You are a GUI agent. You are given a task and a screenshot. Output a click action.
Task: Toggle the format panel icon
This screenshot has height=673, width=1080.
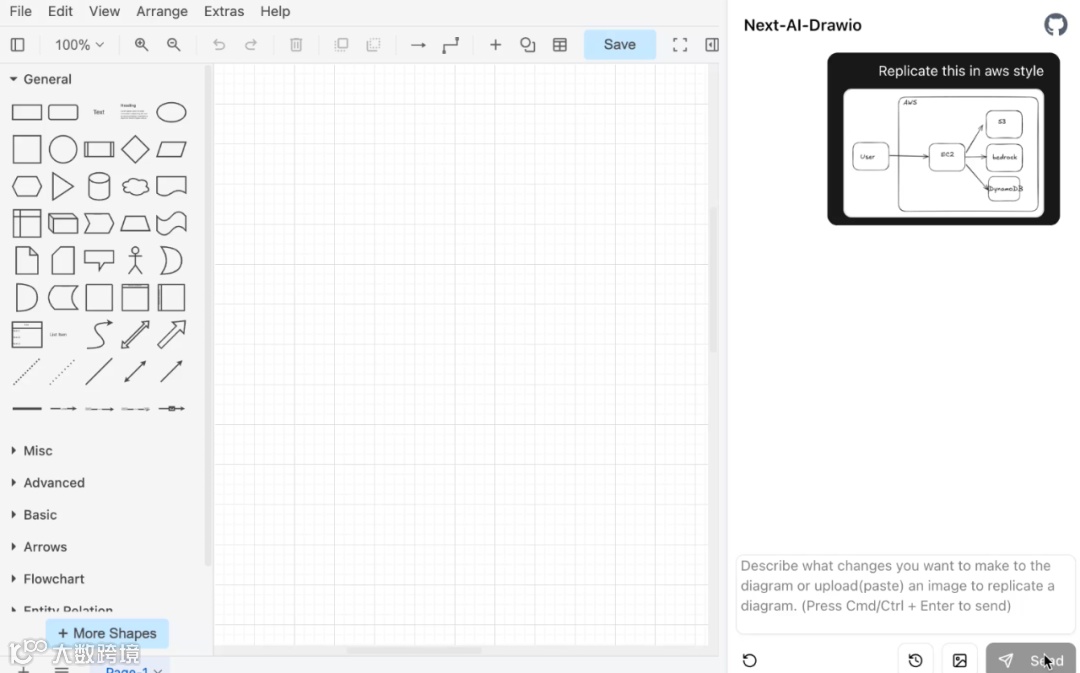(712, 45)
